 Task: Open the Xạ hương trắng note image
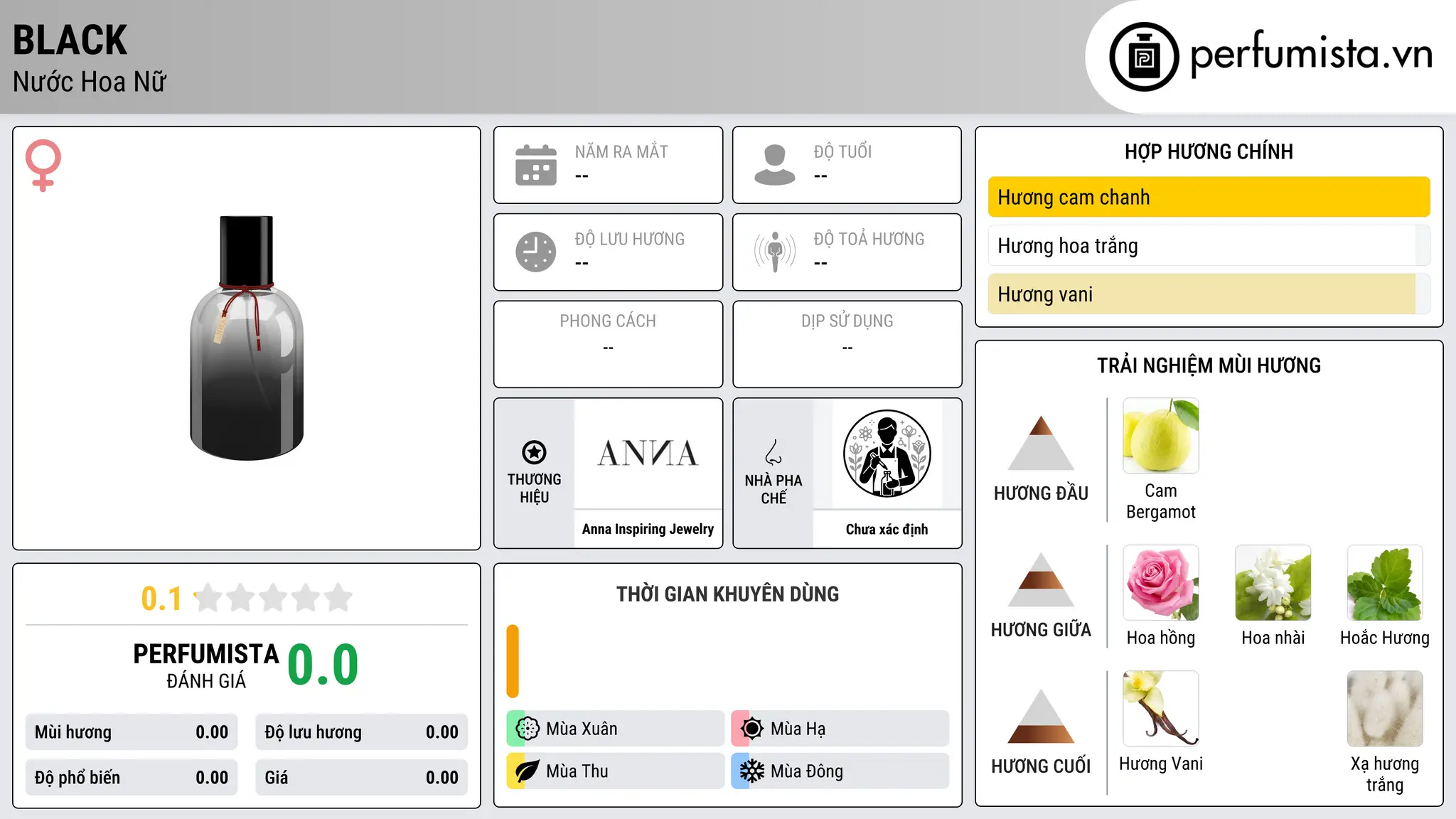click(1385, 709)
